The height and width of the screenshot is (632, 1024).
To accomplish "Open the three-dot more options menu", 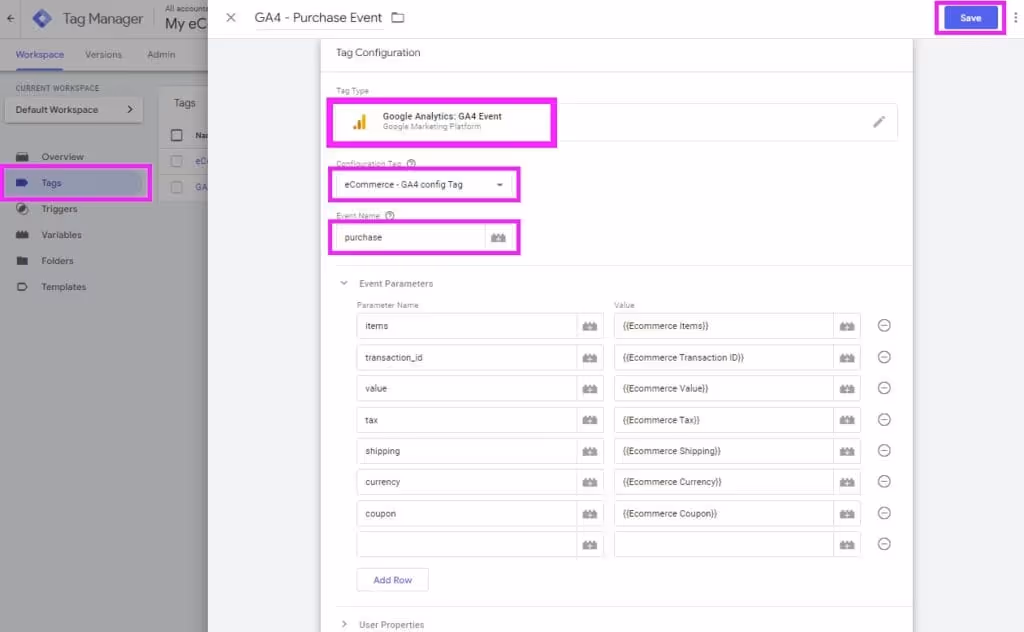I will point(1016,18).
